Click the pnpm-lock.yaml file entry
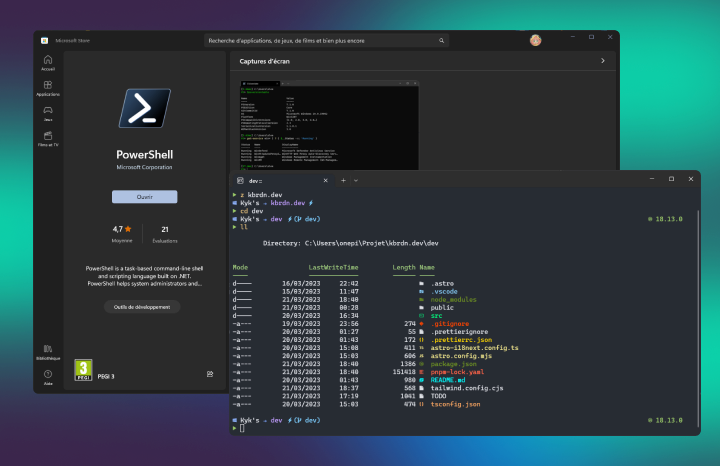Screen dimensions: 720x466 457,372
